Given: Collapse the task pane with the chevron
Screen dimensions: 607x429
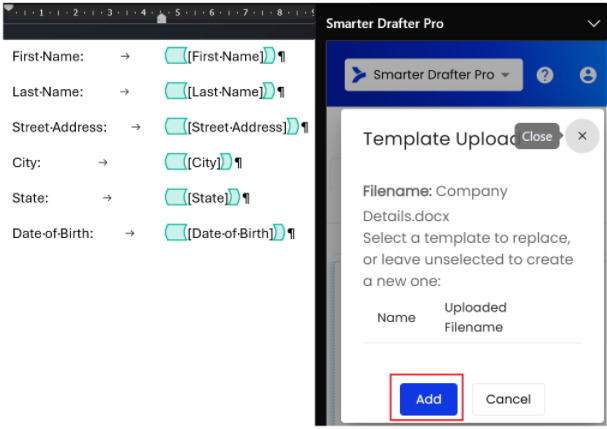Looking at the screenshot, I should (593, 24).
